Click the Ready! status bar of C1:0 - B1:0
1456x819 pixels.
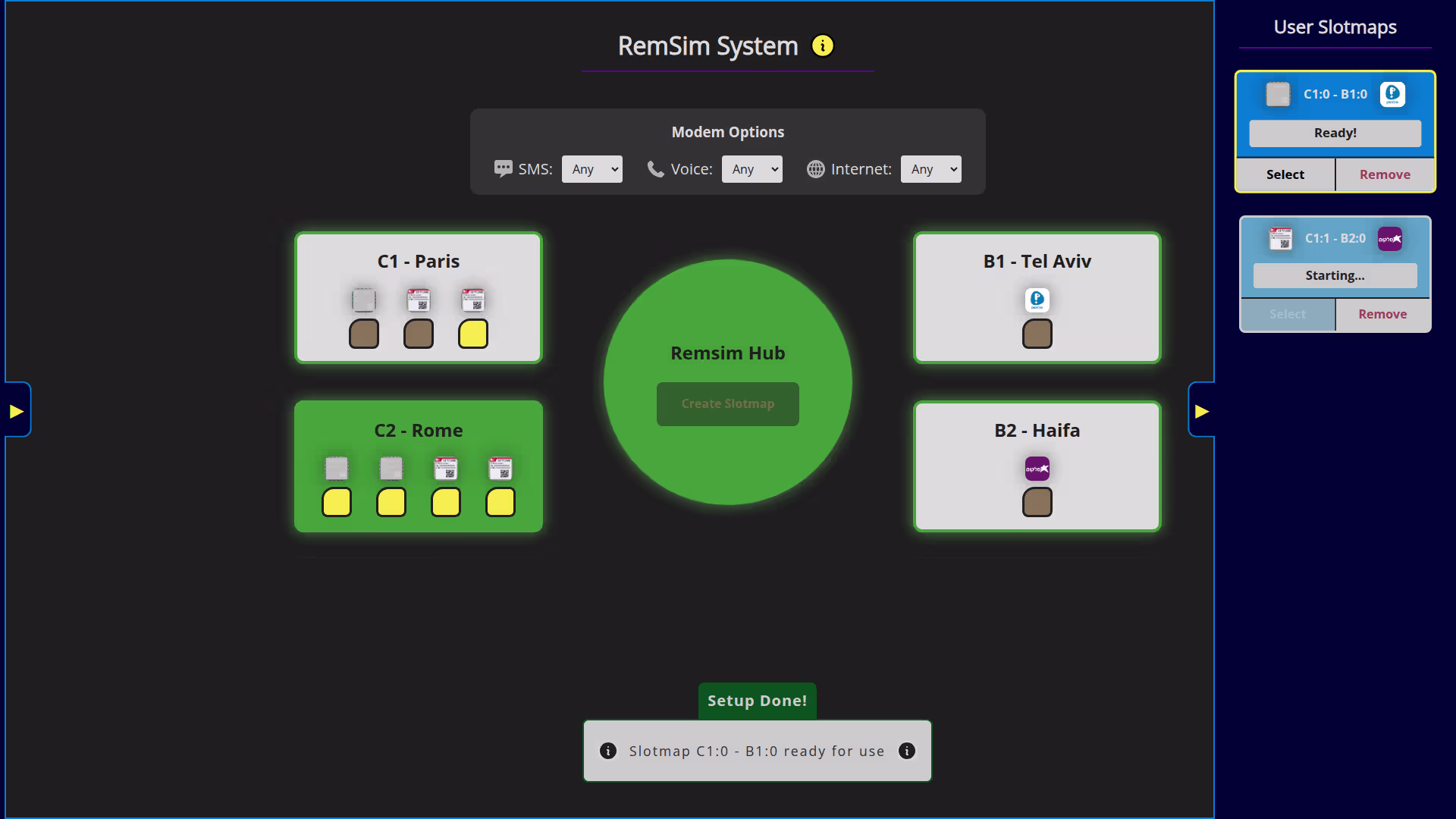[x=1335, y=133]
